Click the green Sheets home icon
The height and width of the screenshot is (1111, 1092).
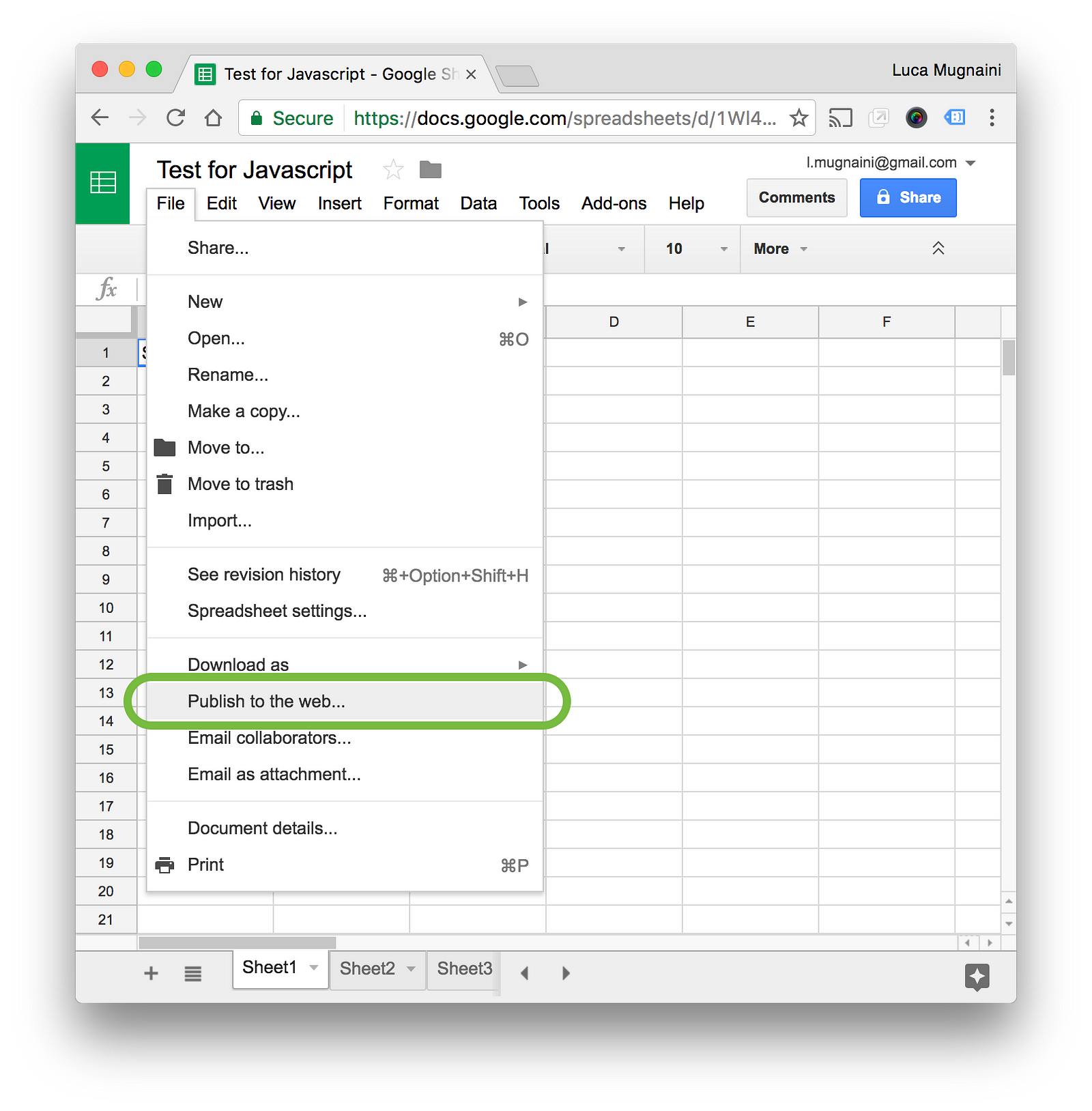102,183
